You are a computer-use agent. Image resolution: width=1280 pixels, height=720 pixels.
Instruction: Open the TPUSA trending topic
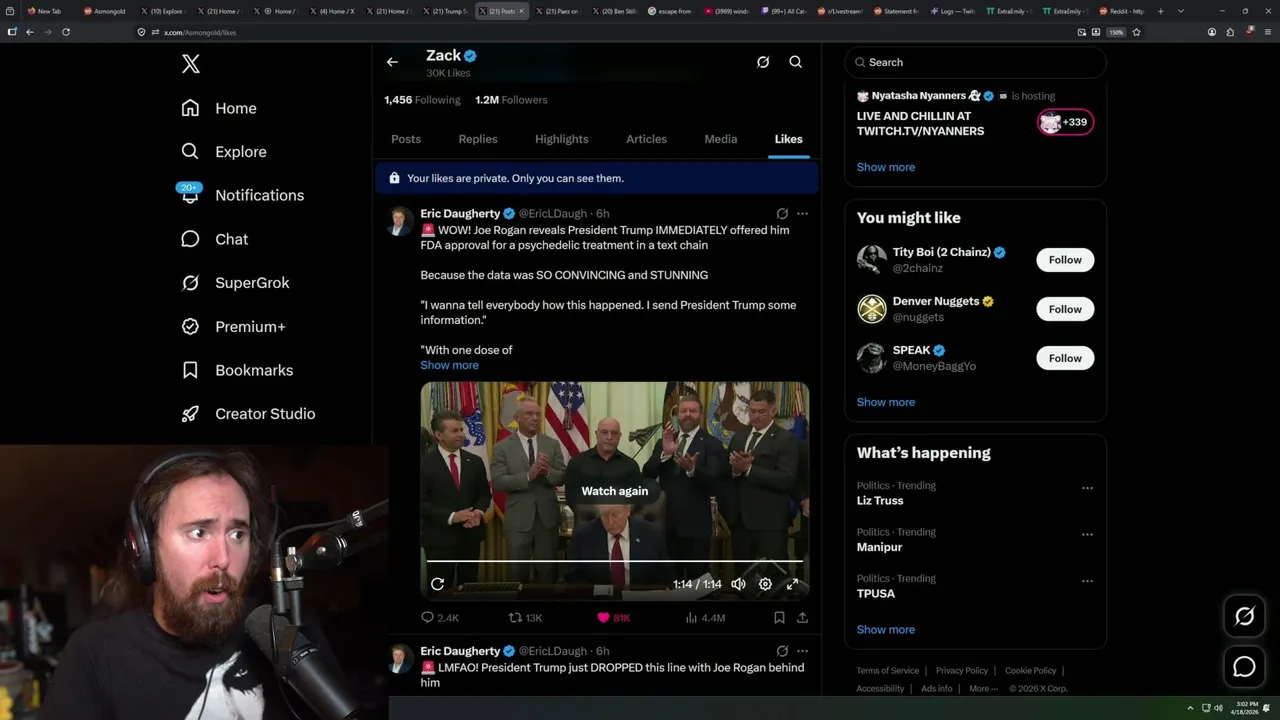point(875,594)
